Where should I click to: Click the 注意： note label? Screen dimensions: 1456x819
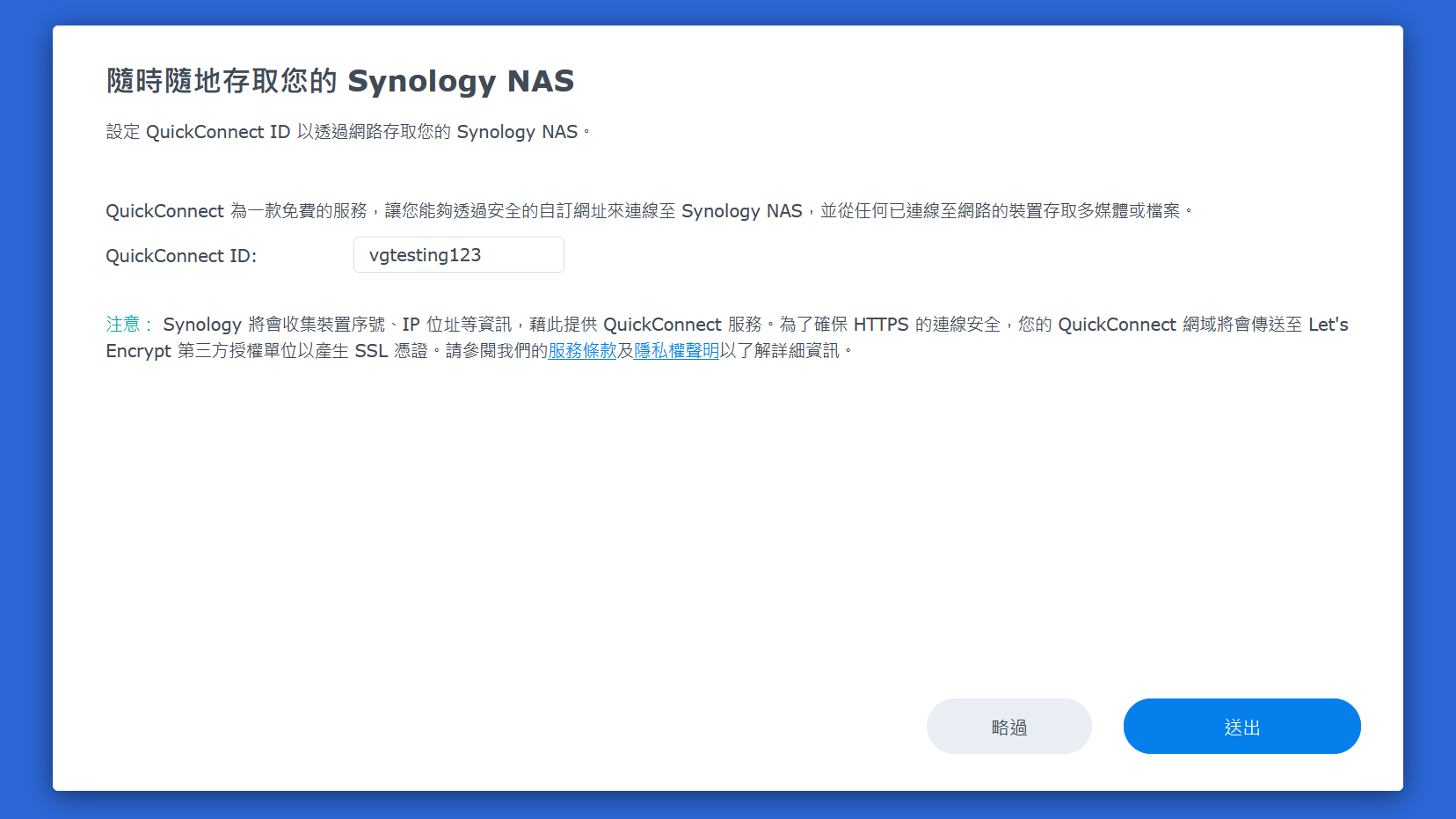tap(130, 325)
